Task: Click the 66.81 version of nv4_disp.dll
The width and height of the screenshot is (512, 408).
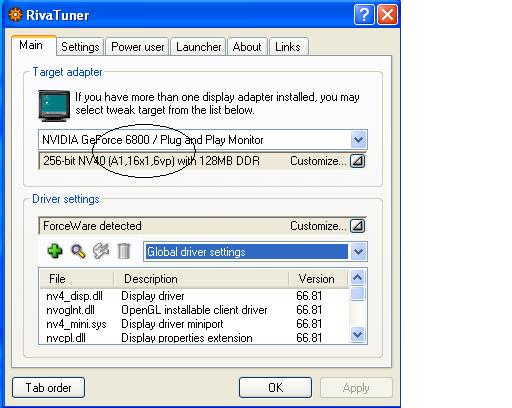Action: click(309, 296)
